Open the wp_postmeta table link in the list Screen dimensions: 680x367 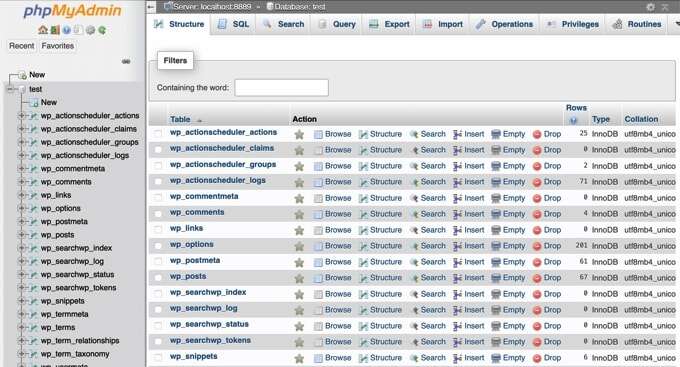click(195, 260)
